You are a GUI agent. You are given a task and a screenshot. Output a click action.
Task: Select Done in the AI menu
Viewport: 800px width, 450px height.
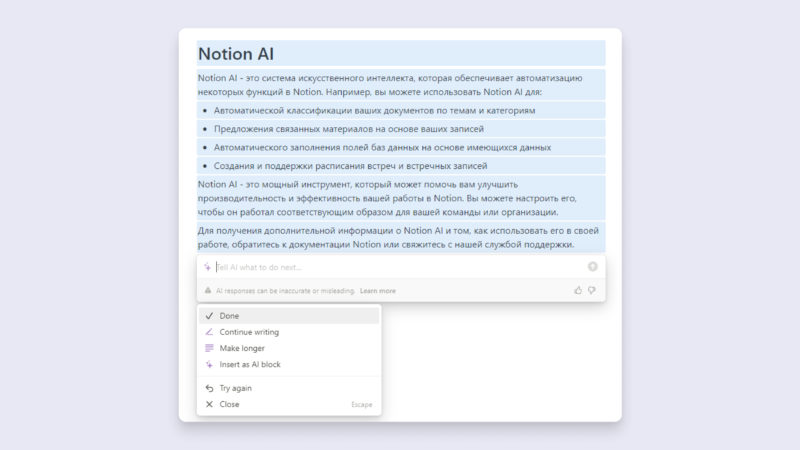coord(229,316)
